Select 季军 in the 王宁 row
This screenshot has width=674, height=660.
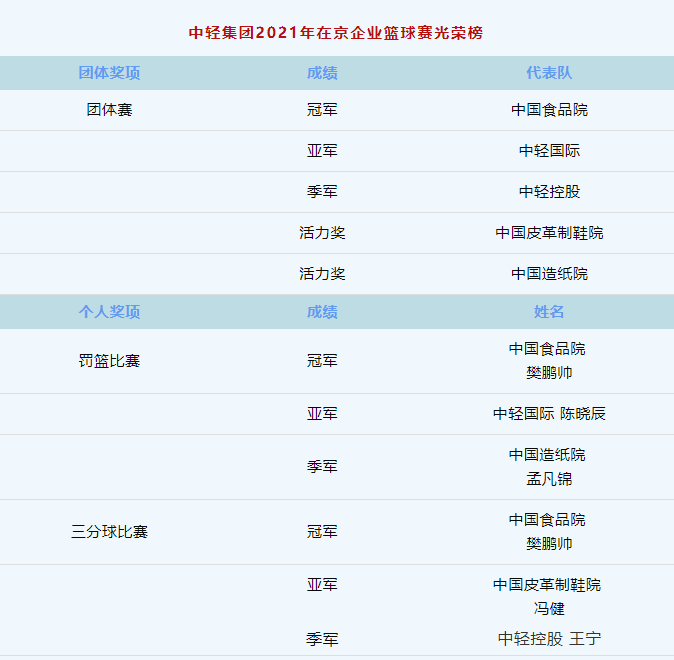322,639
